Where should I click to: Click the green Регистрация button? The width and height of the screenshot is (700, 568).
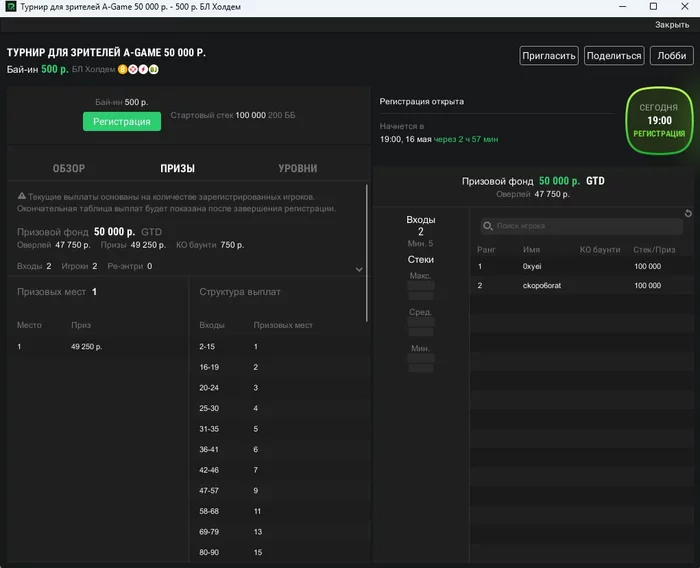(x=122, y=121)
